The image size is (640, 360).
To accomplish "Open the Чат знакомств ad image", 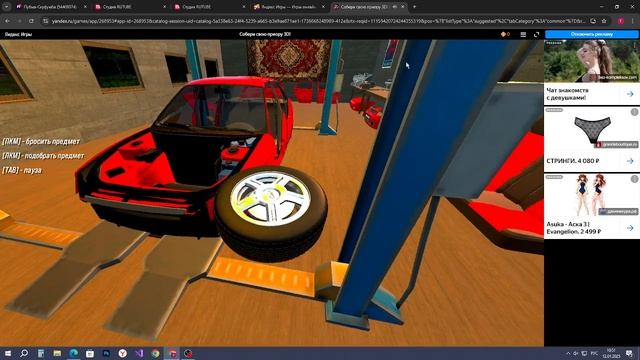I will pyautogui.click(x=591, y=61).
